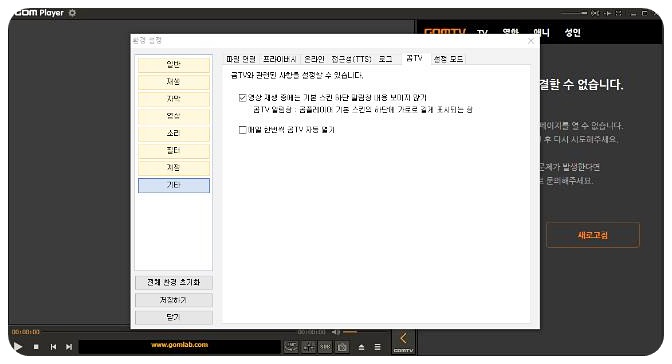Select the 영상 settings category
The height and width of the screenshot is (364, 672).
click(174, 116)
